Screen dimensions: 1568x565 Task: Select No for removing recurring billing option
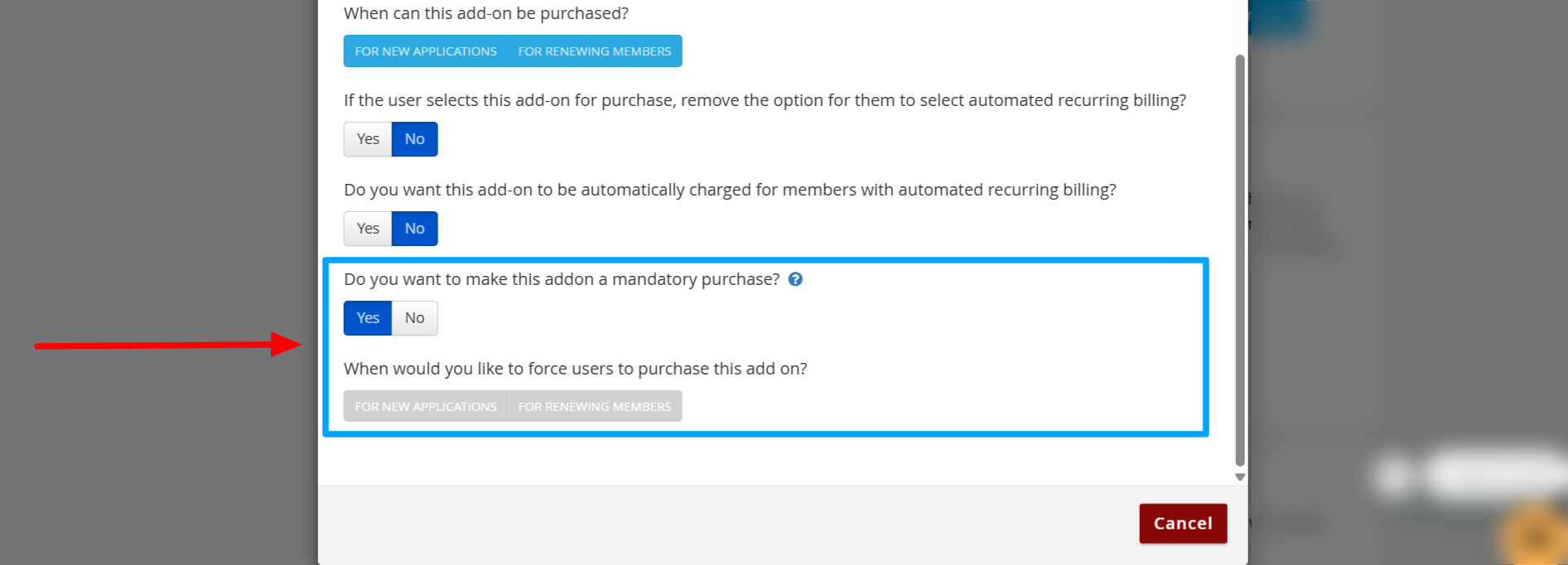414,139
